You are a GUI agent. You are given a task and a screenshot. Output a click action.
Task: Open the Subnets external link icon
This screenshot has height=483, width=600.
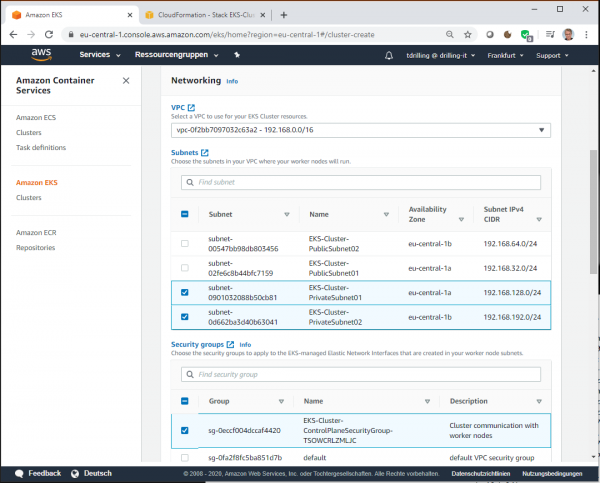[x=205, y=152]
